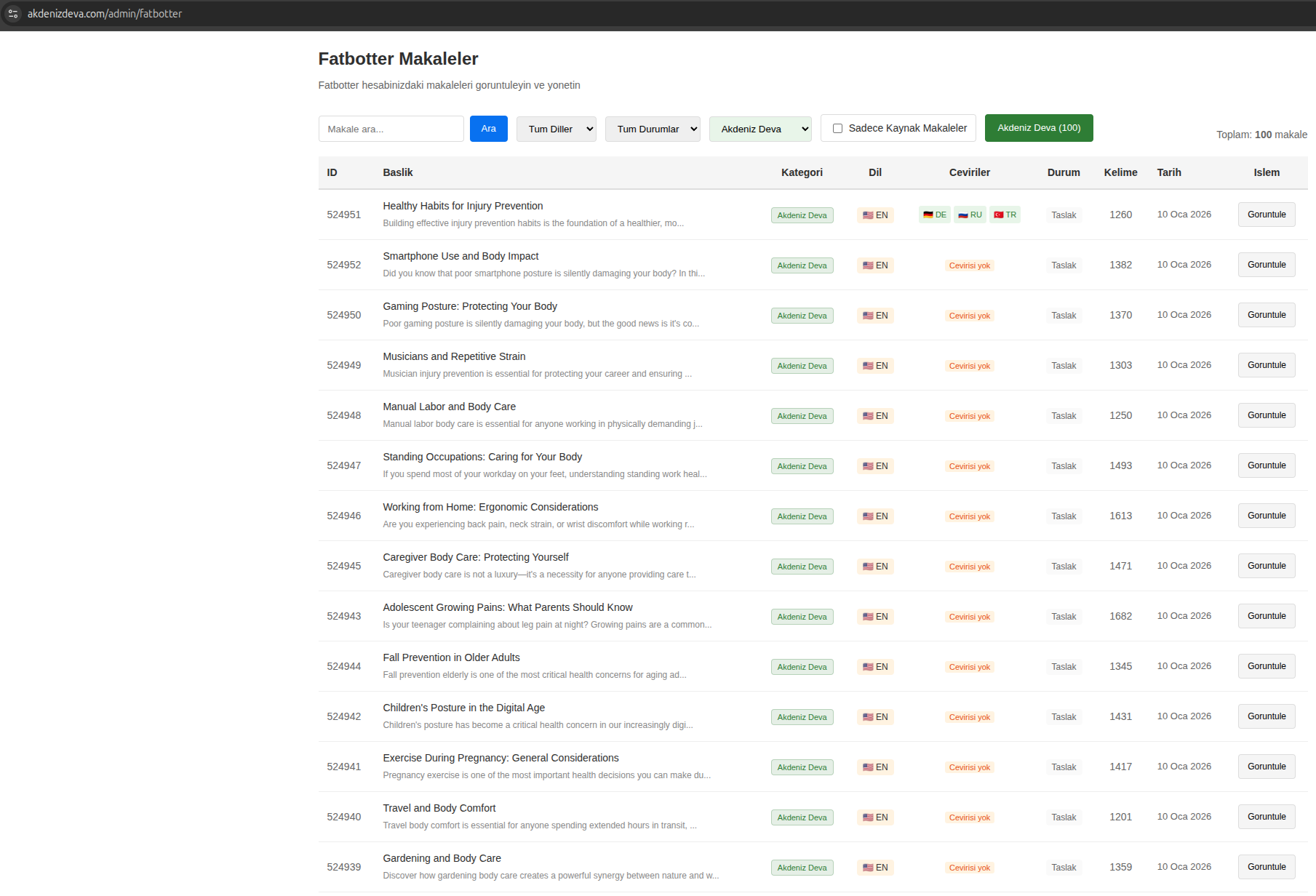This screenshot has height=896, width=1316.
Task: Click the EN badge in Manual Labor row
Action: (x=875, y=416)
